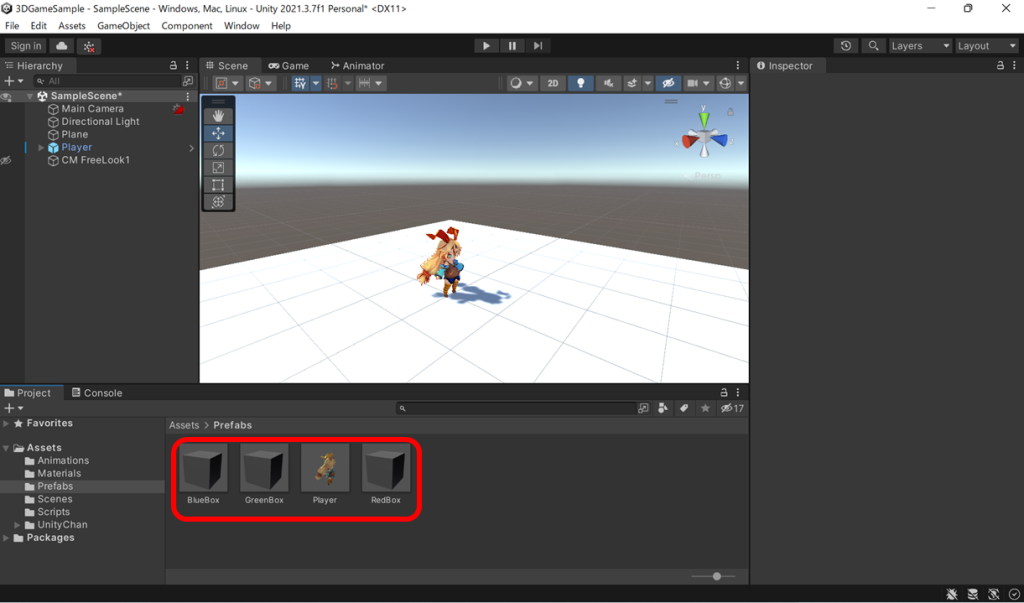Switch the Scene view to 2D mode
The image size is (1024, 603).
pyautogui.click(x=553, y=83)
